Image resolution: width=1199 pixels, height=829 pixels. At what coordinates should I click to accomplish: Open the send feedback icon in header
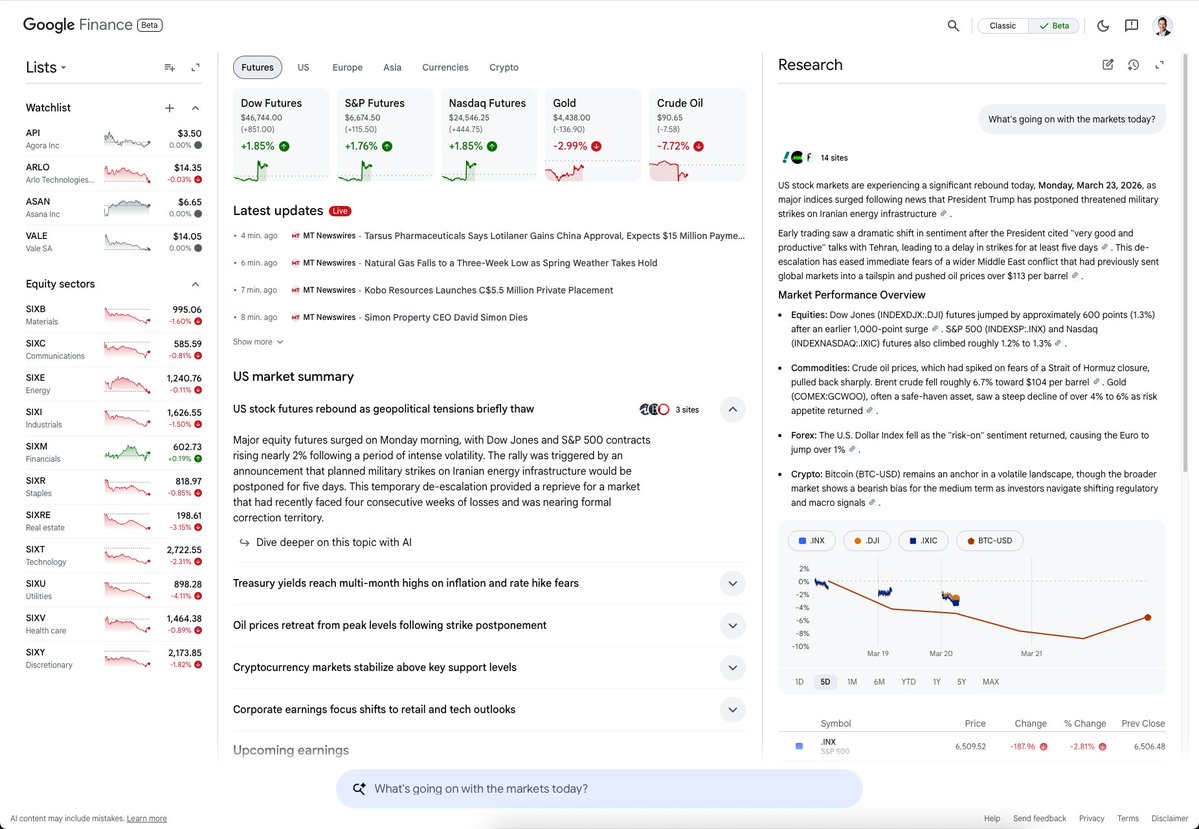pyautogui.click(x=1132, y=25)
